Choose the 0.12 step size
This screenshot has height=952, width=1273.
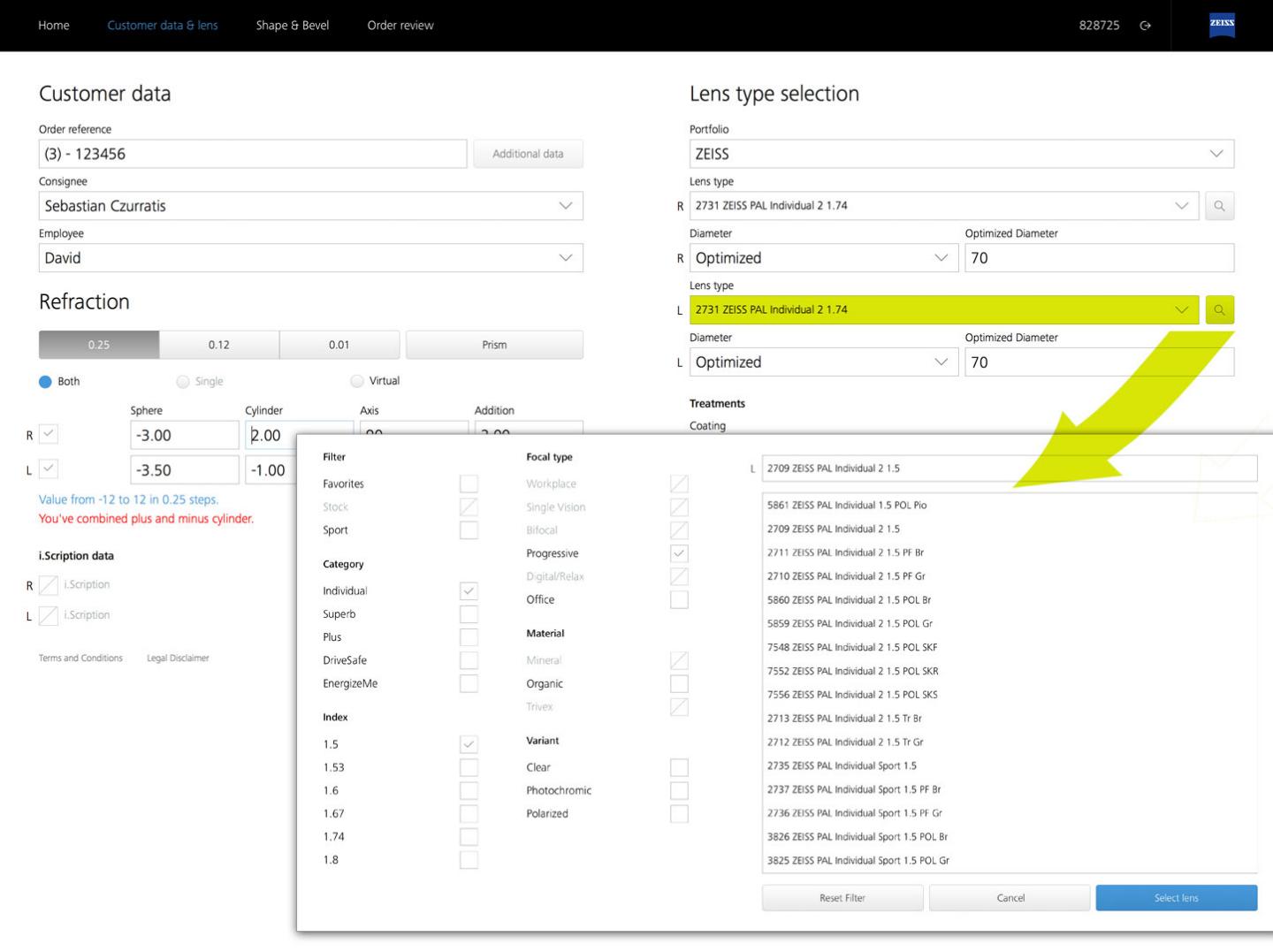(219, 345)
